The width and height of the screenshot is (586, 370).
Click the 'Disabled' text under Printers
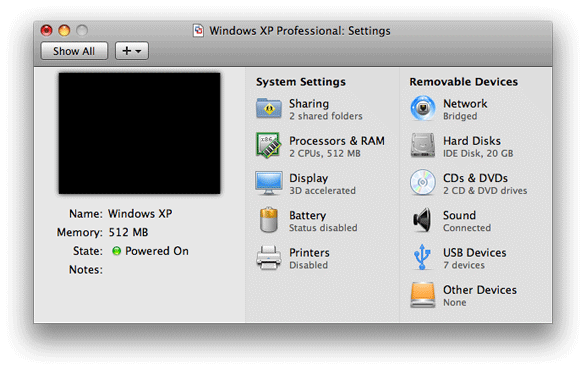click(x=308, y=265)
